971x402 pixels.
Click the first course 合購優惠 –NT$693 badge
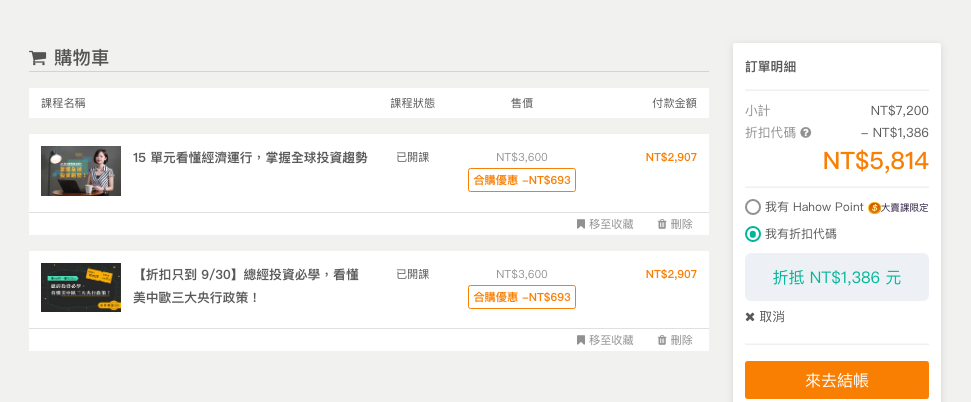tap(522, 180)
